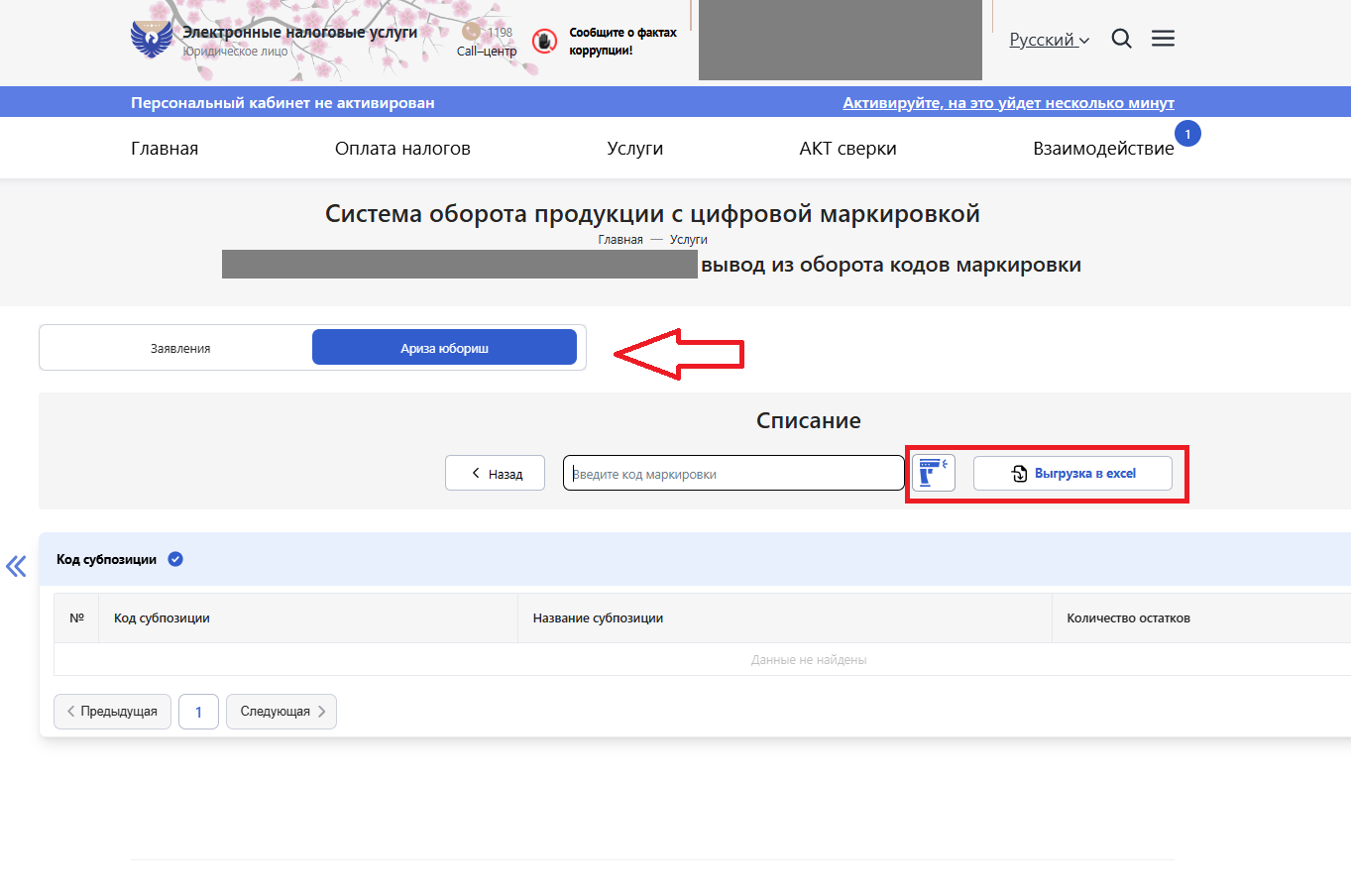1351x896 pixels.
Task: Click the 1198 call-center phone icon
Action: 471,32
